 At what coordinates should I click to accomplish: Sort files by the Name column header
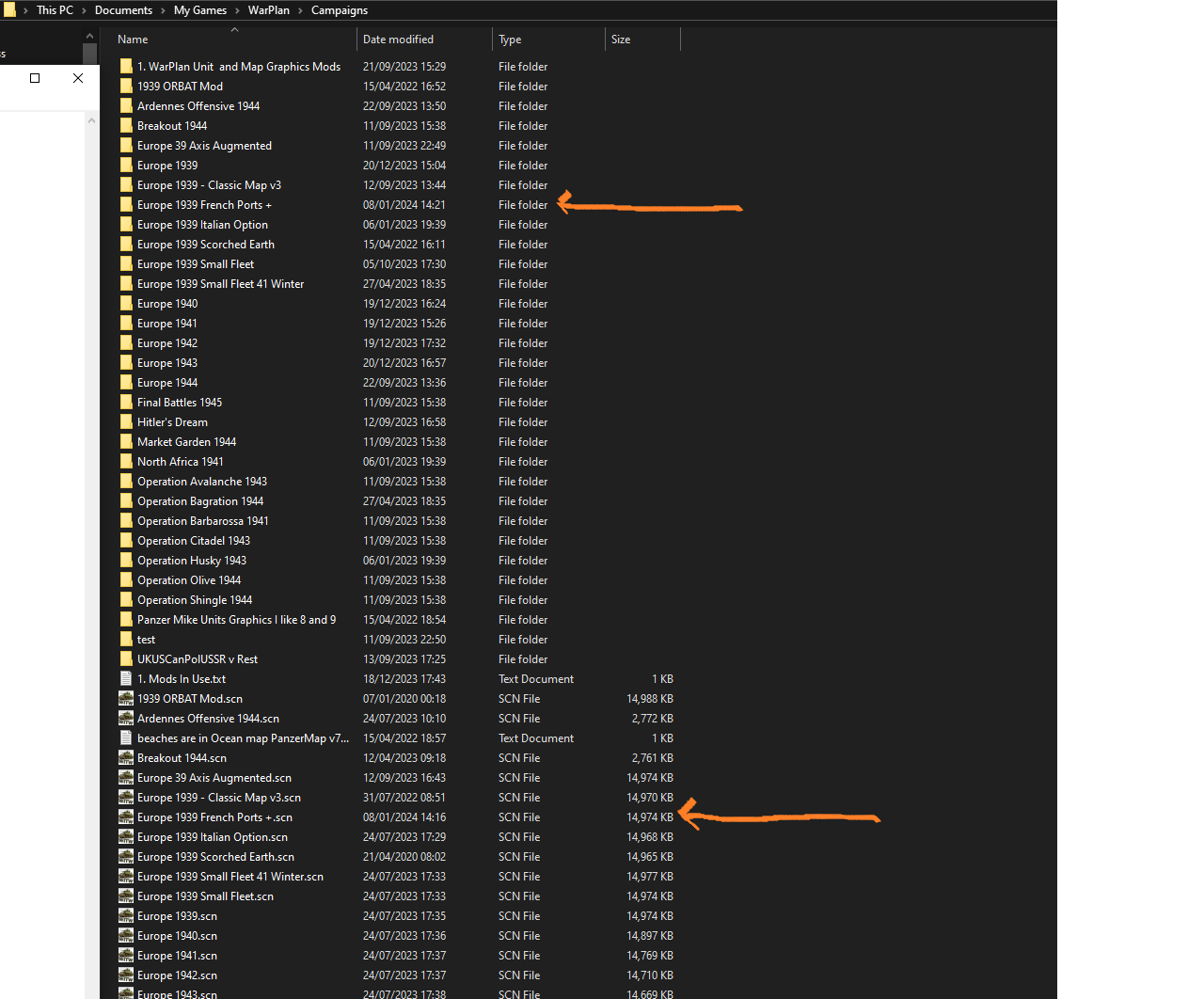click(x=234, y=40)
